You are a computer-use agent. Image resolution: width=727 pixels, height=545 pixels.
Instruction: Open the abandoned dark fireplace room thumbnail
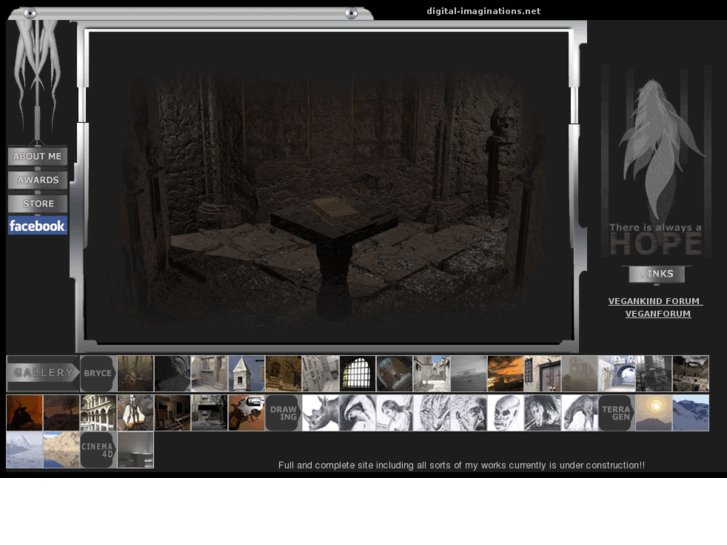[210, 413]
